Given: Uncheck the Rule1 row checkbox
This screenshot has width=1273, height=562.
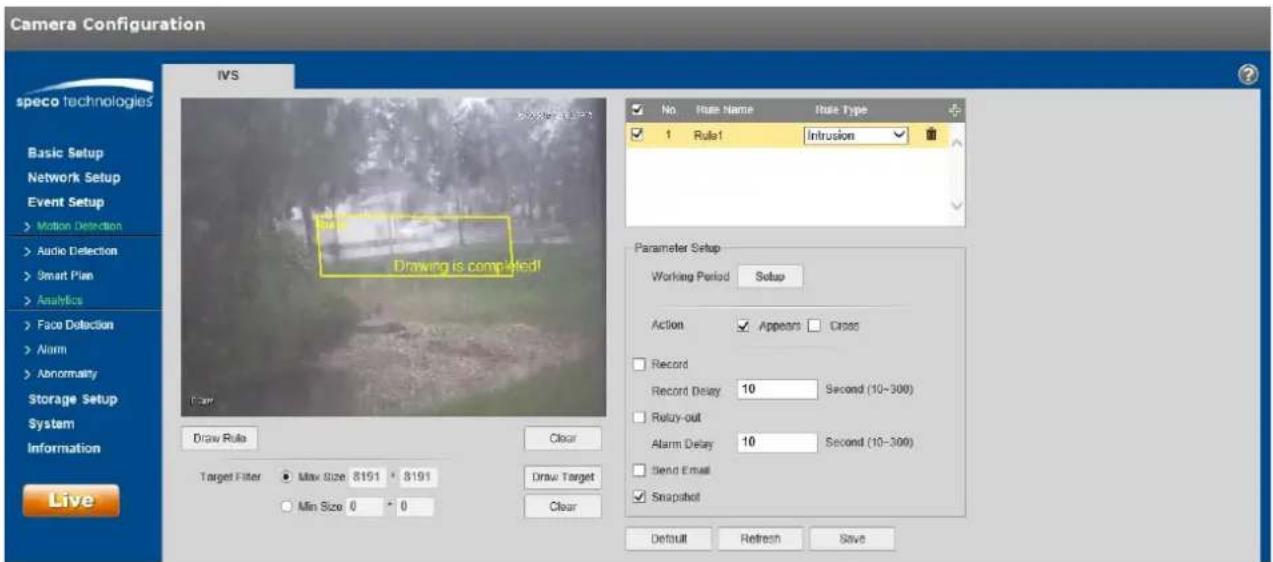Looking at the screenshot, I should tap(637, 134).
